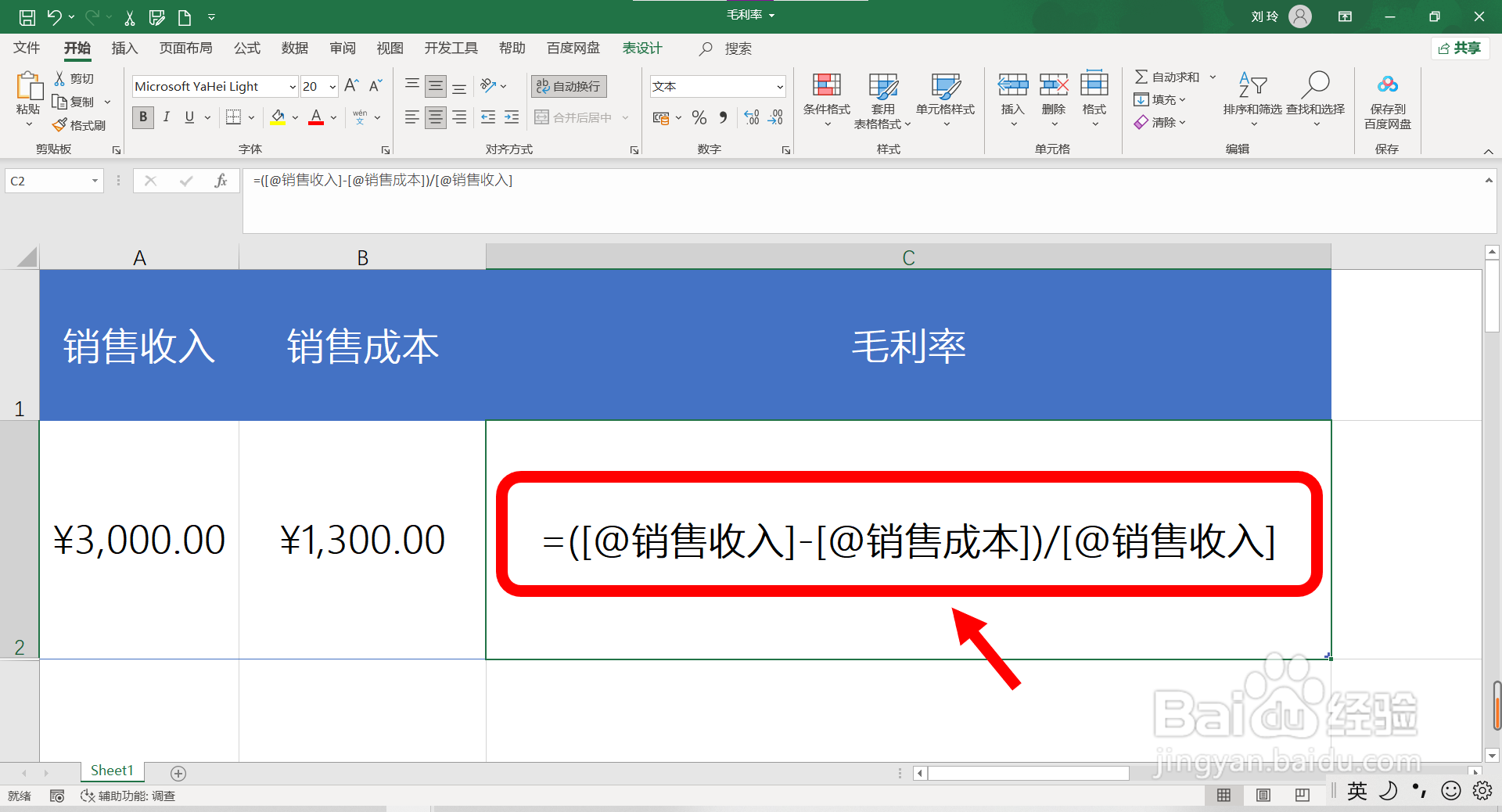Open the number format dropdown showing 文本

pos(780,87)
